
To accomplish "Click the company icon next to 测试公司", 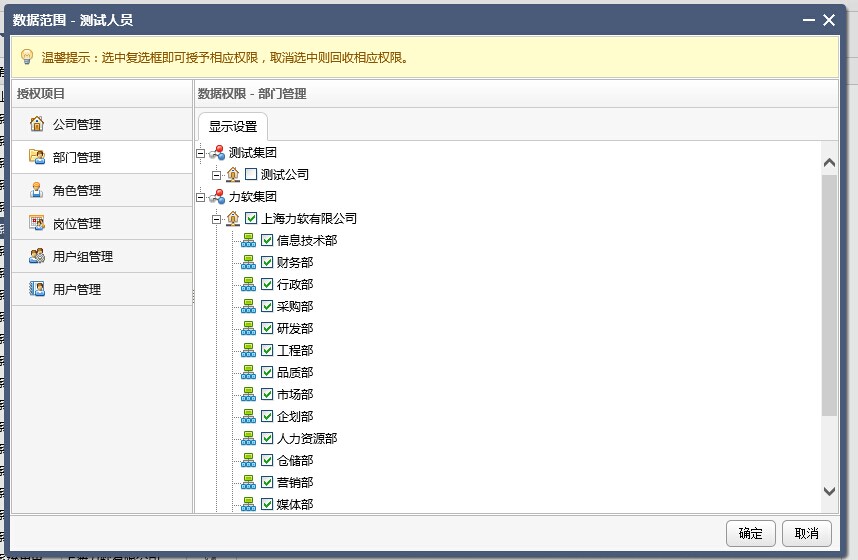I will 233,174.
